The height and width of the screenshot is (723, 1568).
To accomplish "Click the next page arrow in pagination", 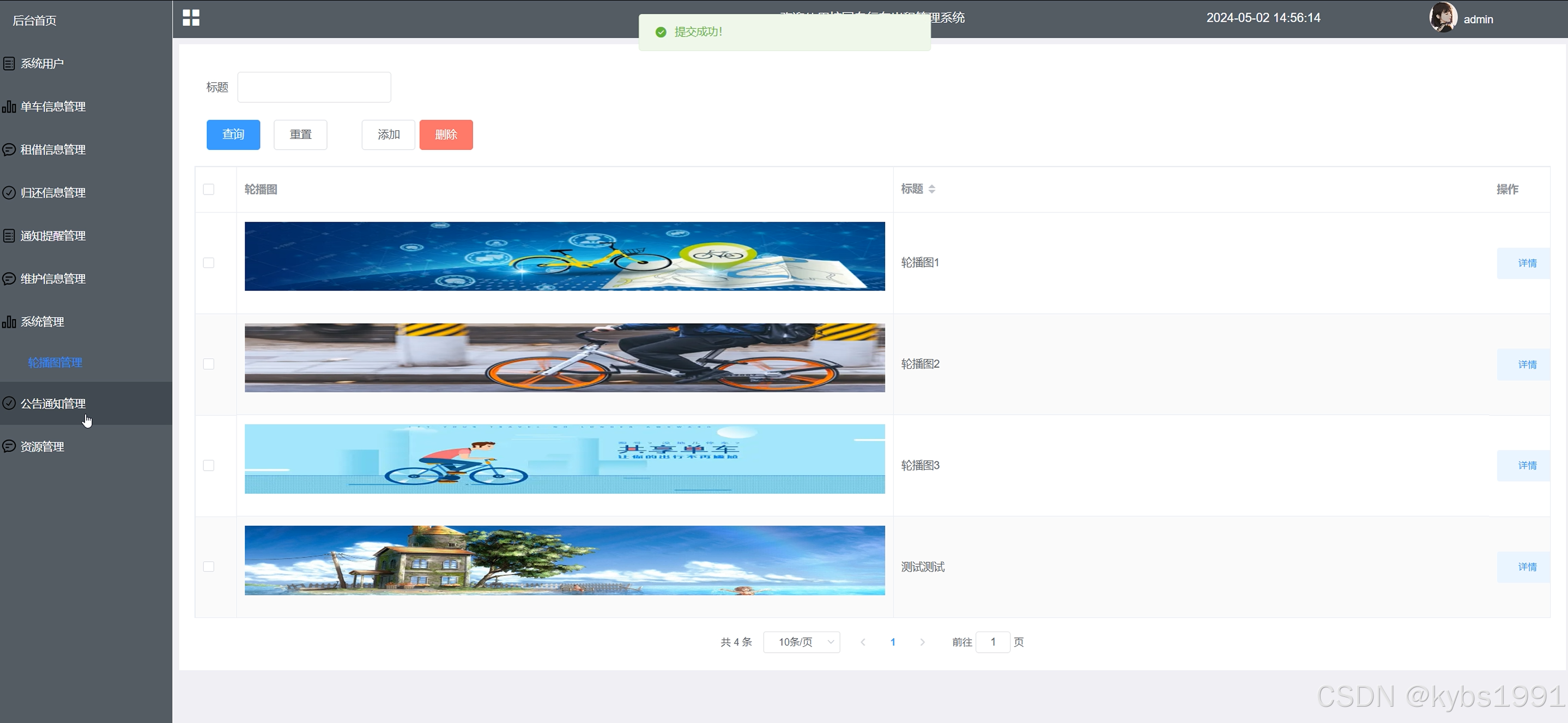I will click(922, 642).
